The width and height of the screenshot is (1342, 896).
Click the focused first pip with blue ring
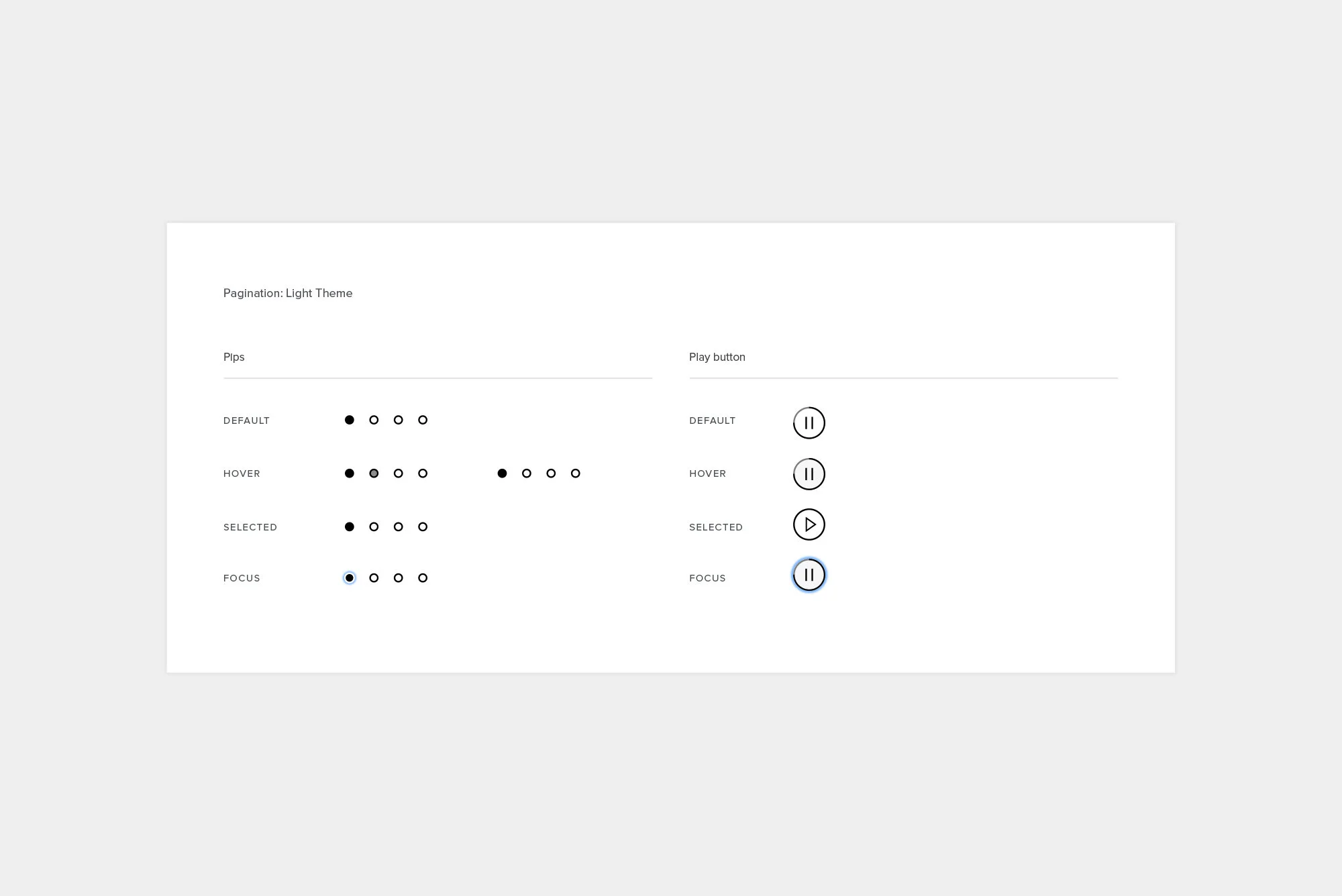click(x=349, y=577)
